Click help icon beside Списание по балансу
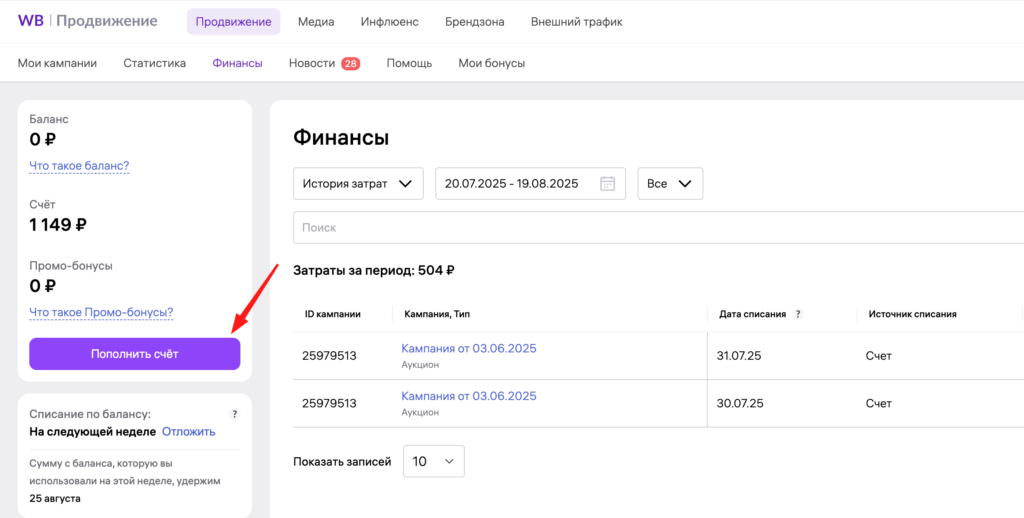Image resolution: width=1024 pixels, height=518 pixels. (235, 414)
